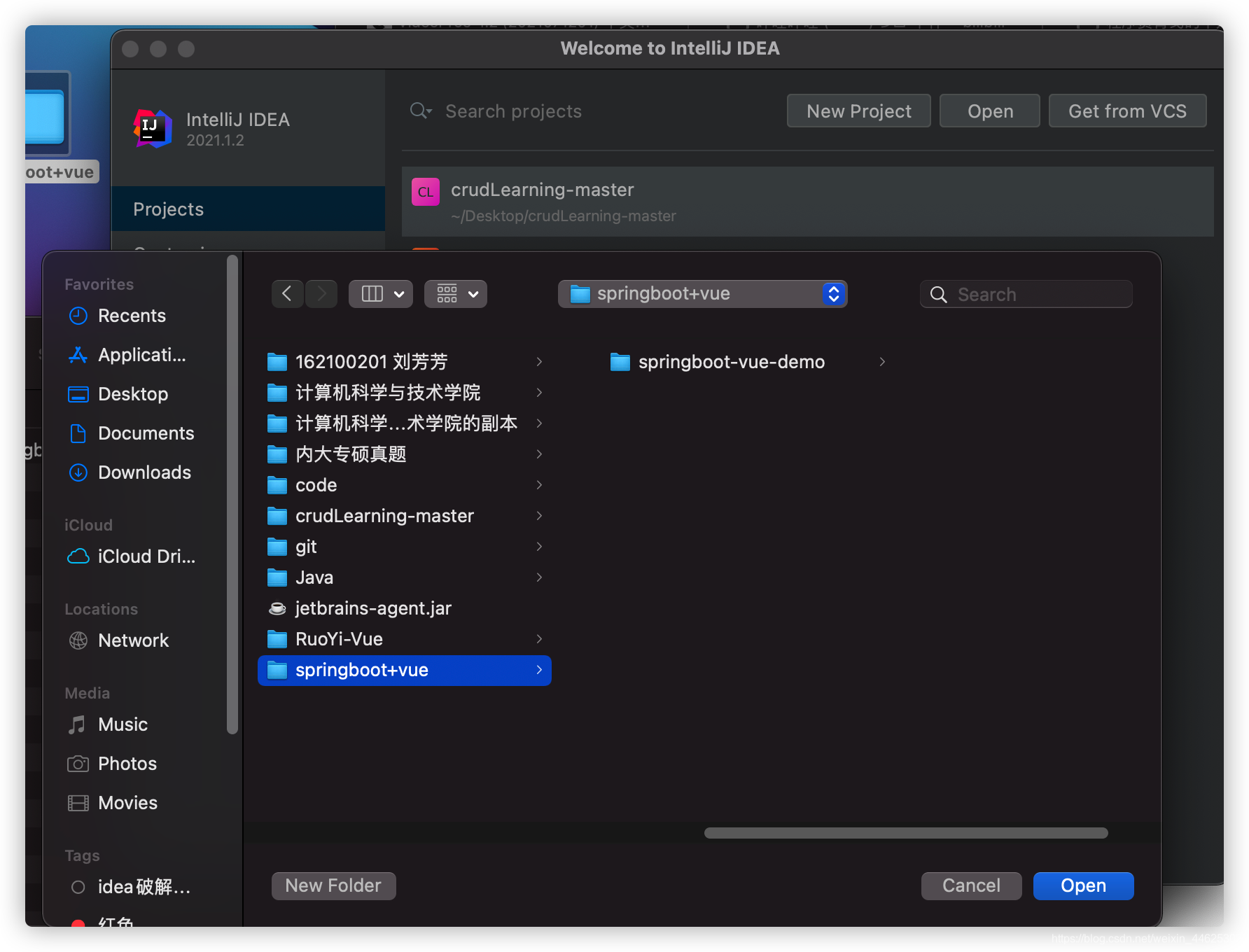The image size is (1249, 952).
Task: Go back with the left arrow
Action: (288, 294)
